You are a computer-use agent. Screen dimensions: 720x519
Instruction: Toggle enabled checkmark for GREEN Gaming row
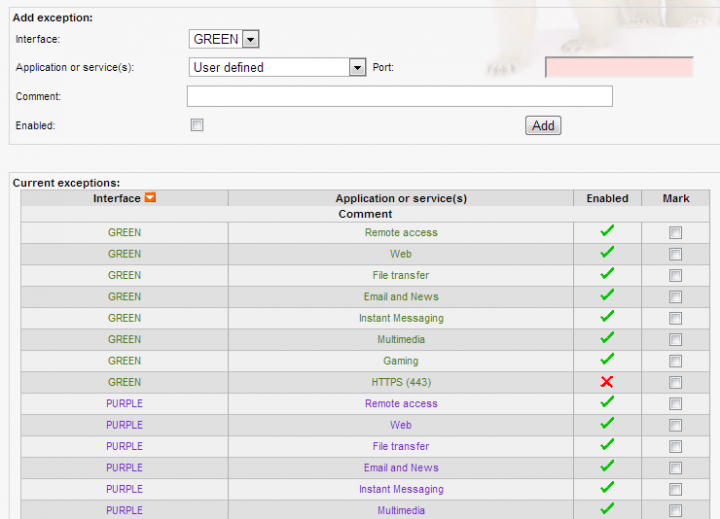(x=606, y=360)
